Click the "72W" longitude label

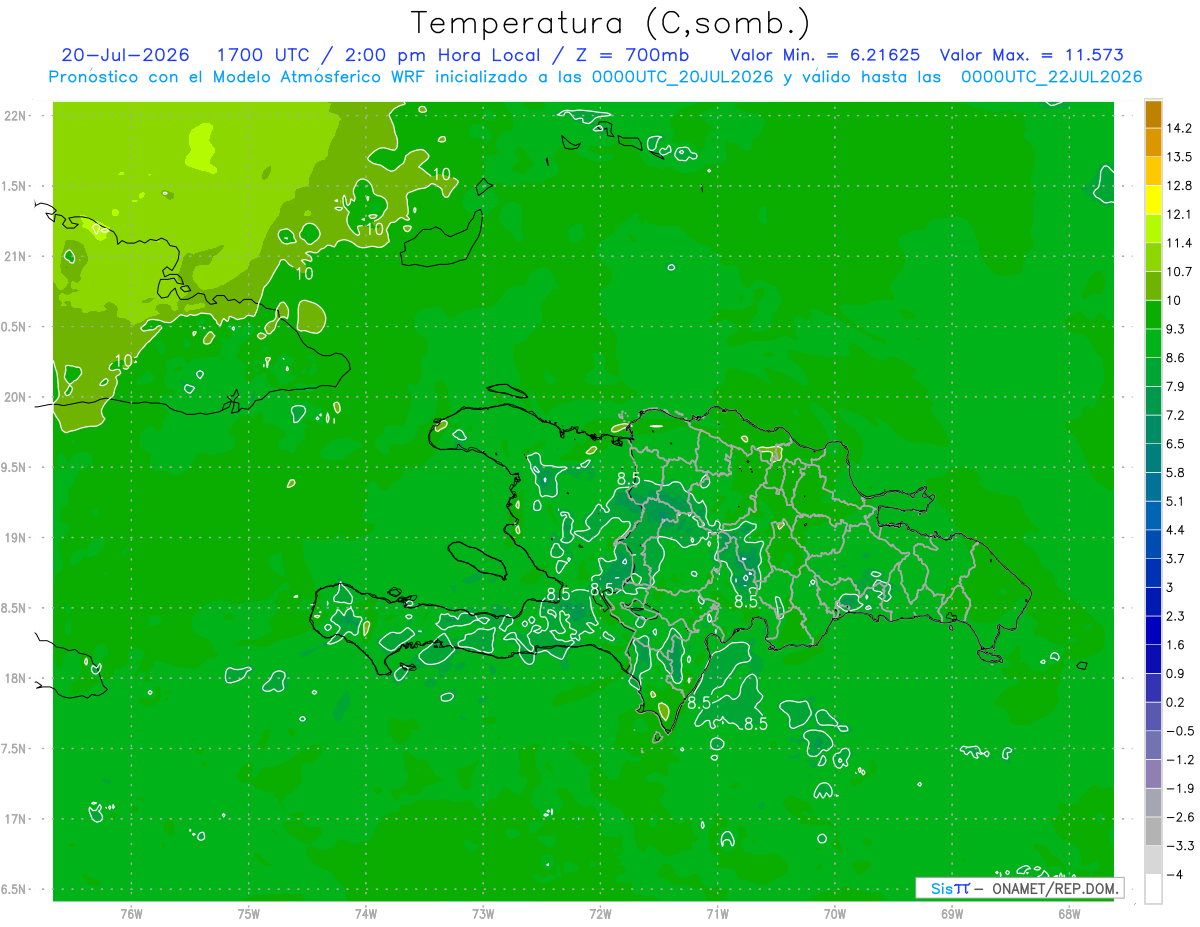pyautogui.click(x=600, y=914)
